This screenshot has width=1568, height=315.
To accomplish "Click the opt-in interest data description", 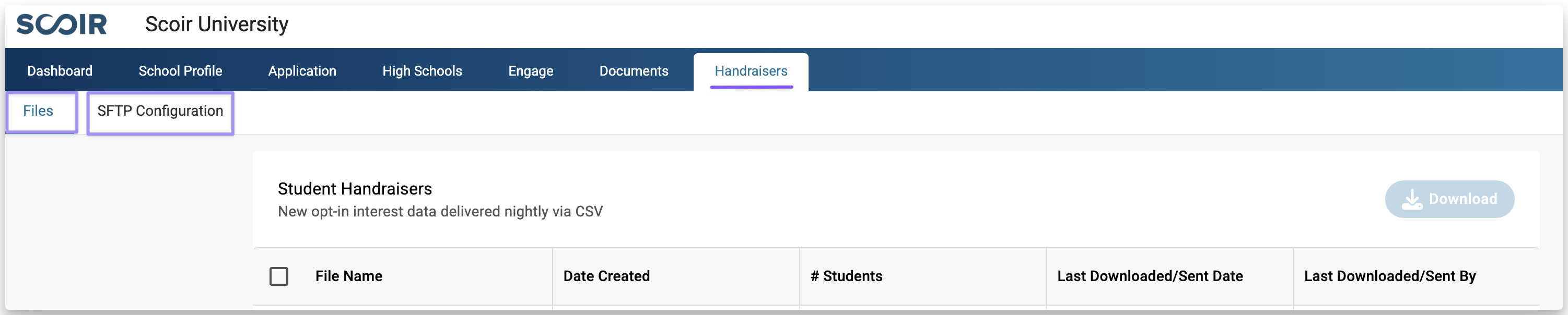I will click(440, 212).
